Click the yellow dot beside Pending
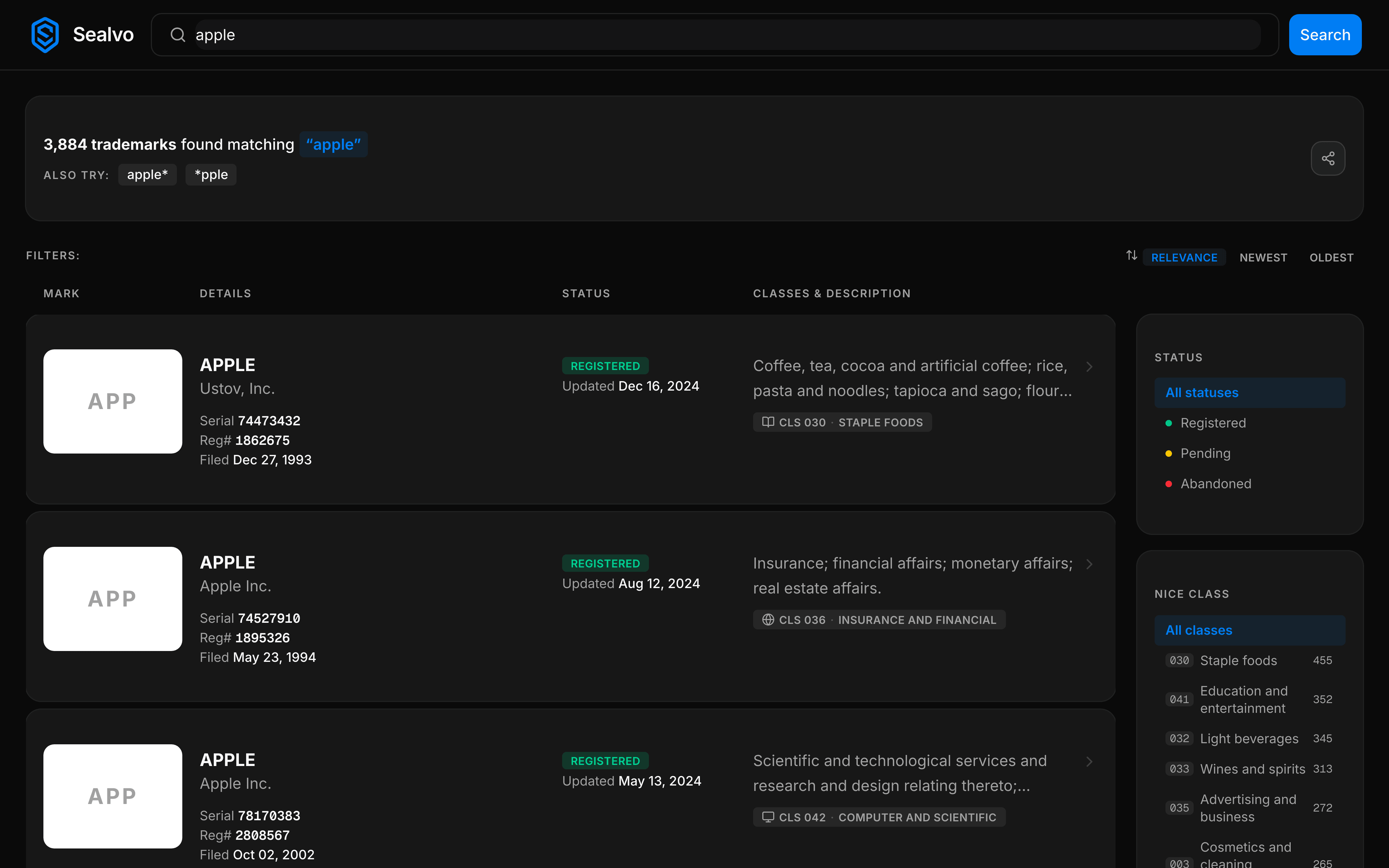Screen dimensions: 1389x868 pyautogui.click(x=1169, y=454)
